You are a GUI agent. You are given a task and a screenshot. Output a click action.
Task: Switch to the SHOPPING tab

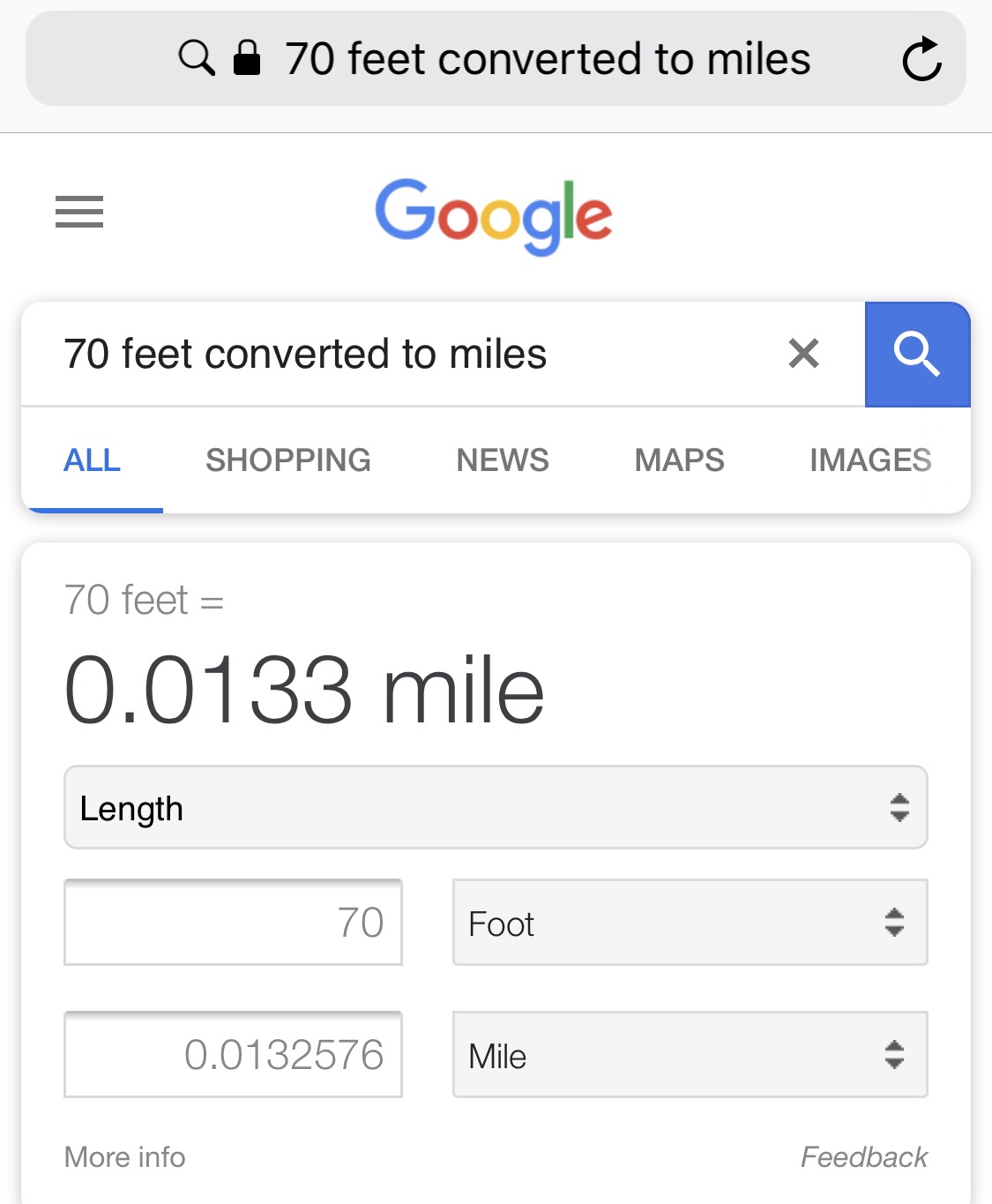288,460
